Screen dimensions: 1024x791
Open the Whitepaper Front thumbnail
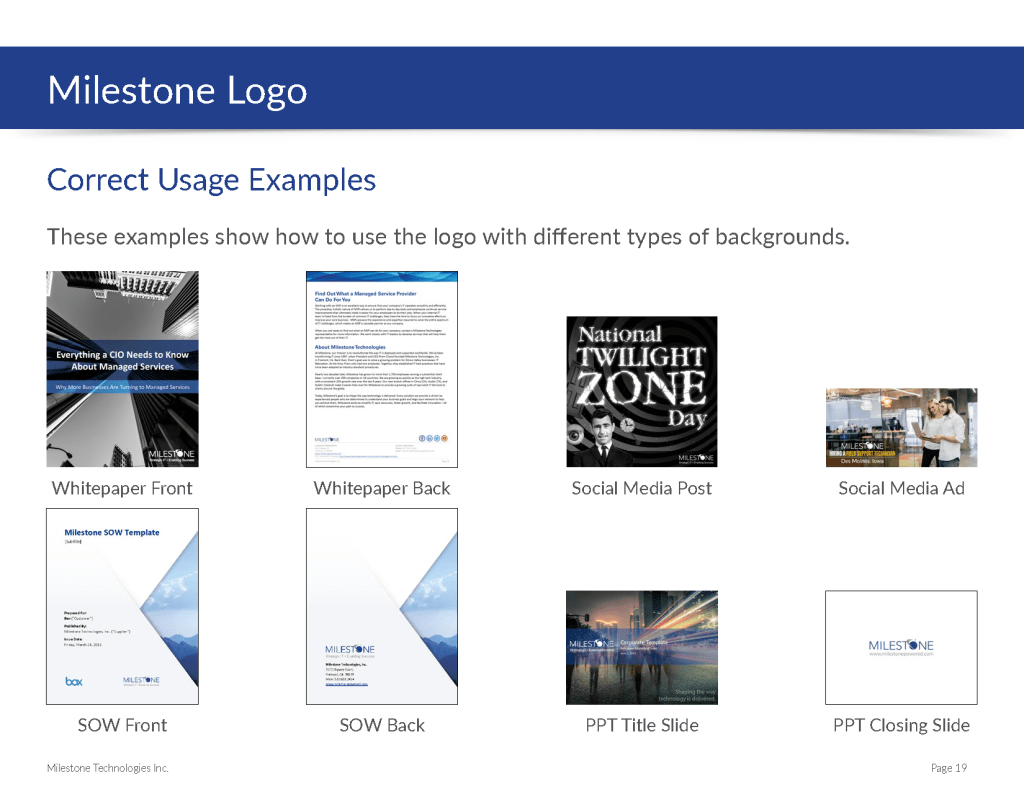click(x=122, y=368)
